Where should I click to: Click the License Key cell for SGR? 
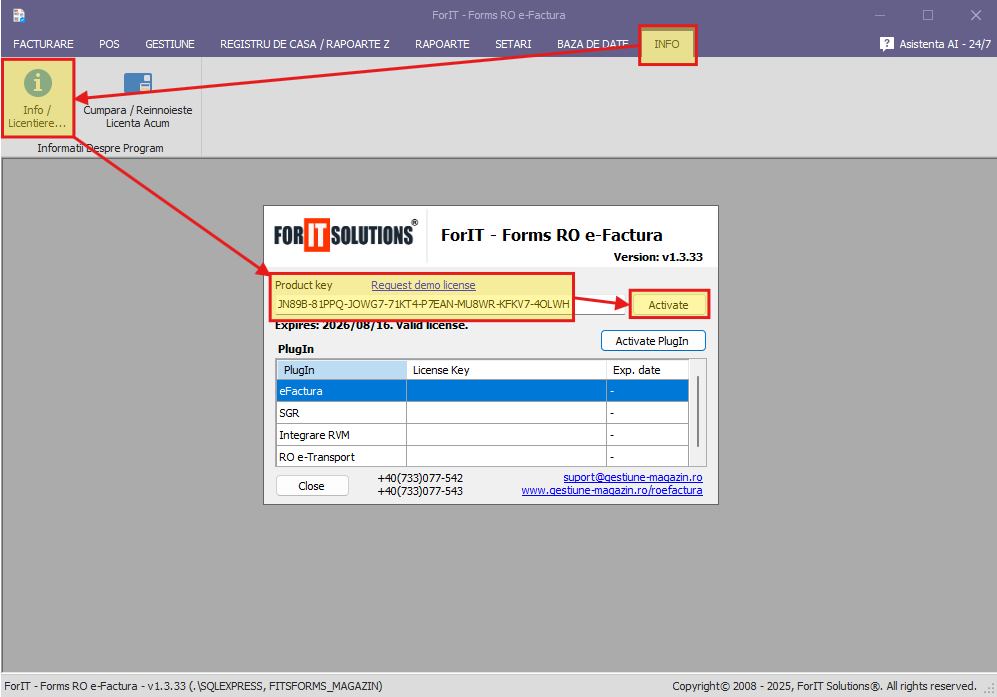tap(506, 413)
